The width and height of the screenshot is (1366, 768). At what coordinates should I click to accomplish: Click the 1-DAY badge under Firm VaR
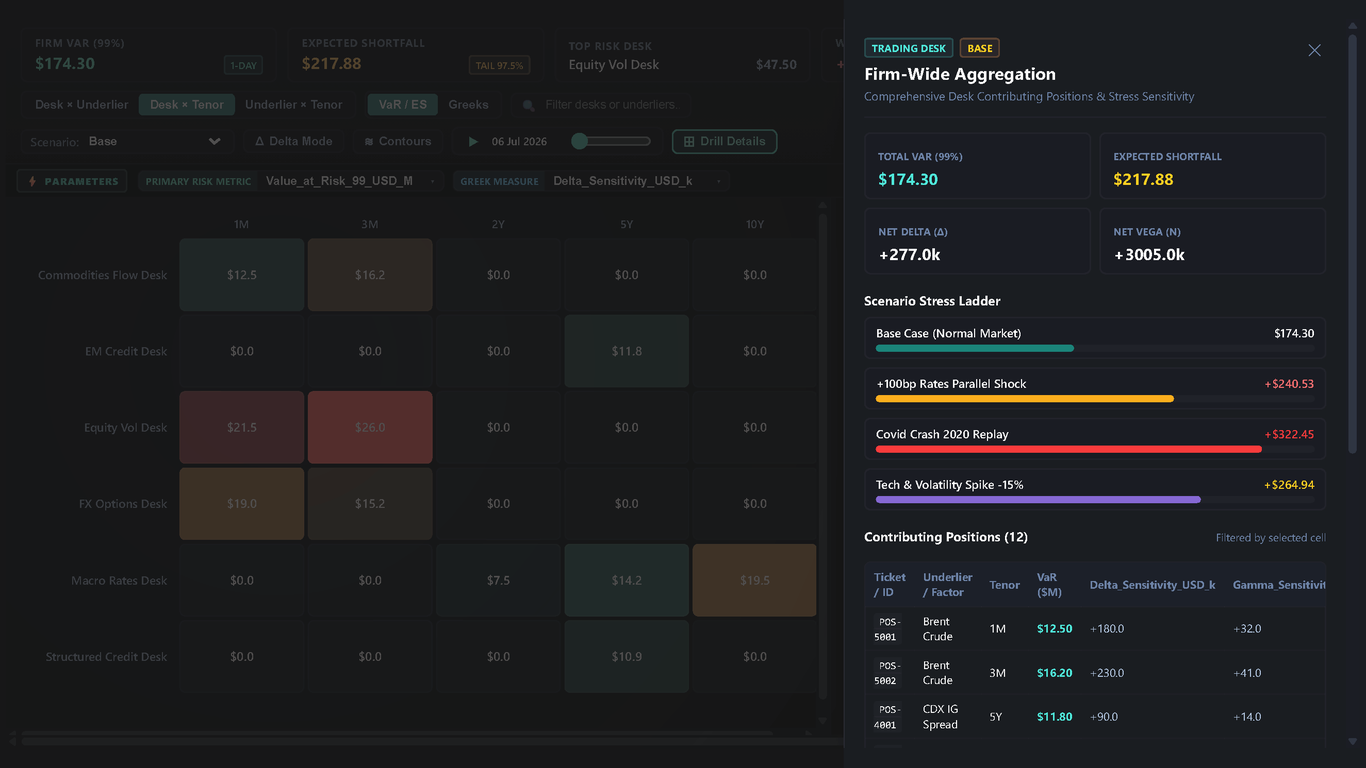tap(244, 66)
